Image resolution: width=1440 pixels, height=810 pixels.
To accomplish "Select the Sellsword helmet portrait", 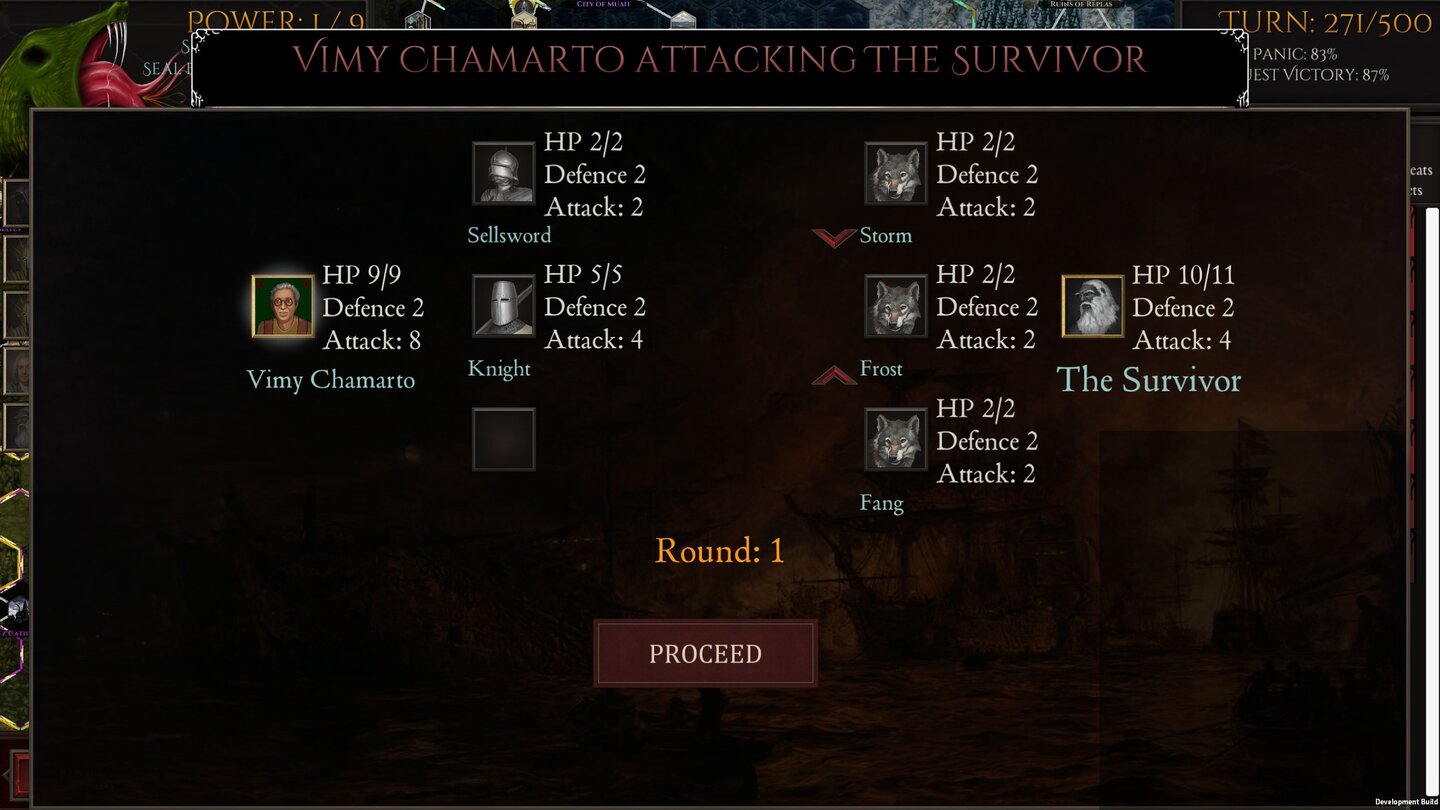I will [503, 173].
